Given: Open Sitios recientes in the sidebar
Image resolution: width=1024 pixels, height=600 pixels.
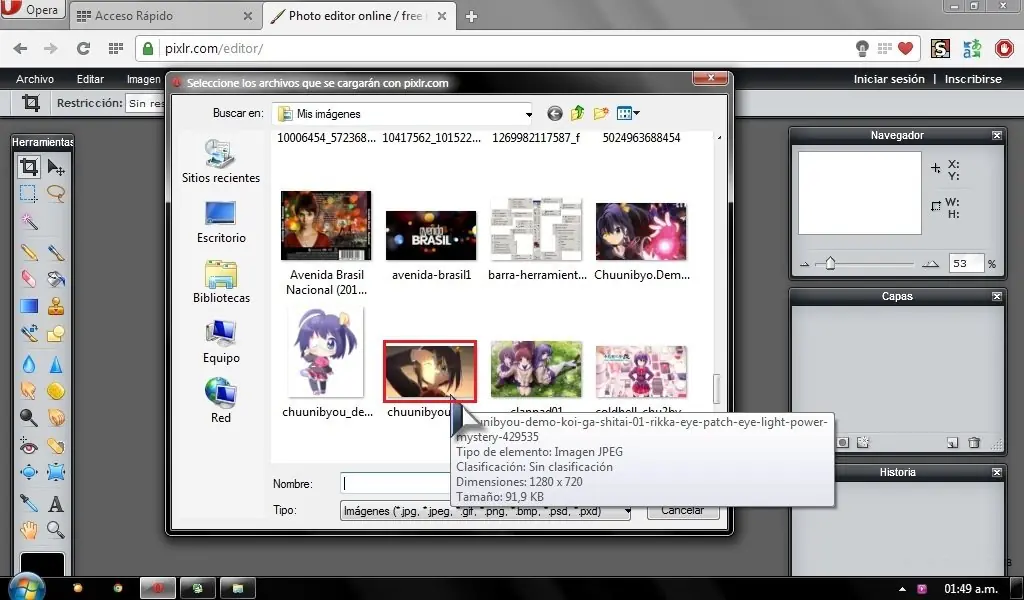Looking at the screenshot, I should click(x=221, y=161).
